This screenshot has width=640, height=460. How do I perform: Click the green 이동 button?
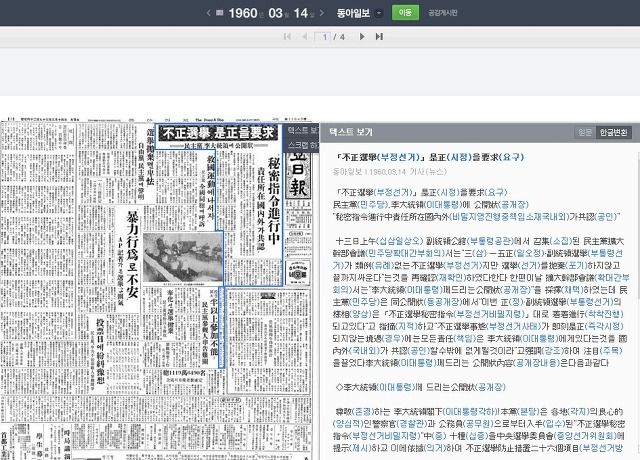click(x=405, y=13)
